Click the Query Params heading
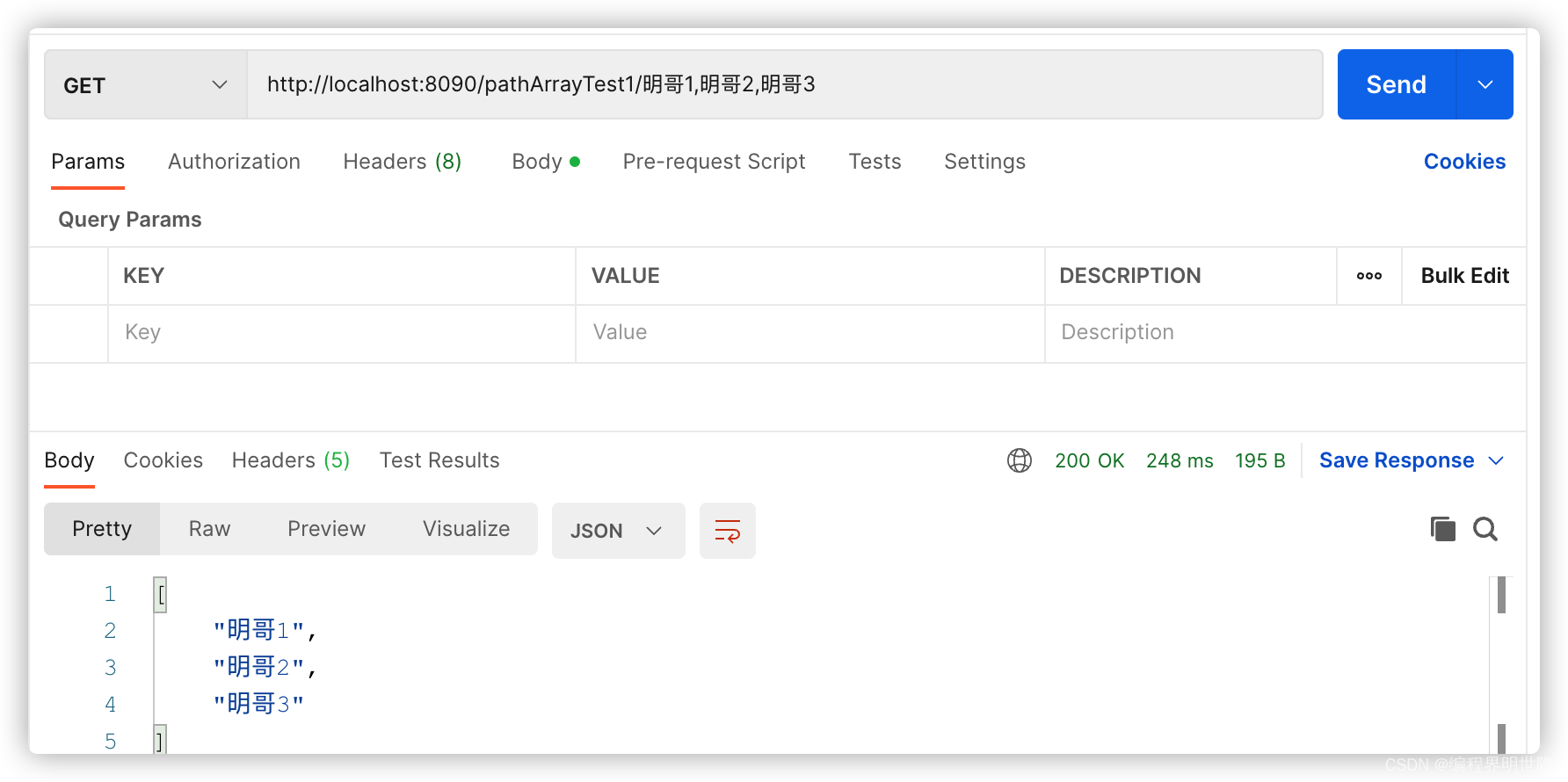The height and width of the screenshot is (782, 1568). (x=130, y=220)
